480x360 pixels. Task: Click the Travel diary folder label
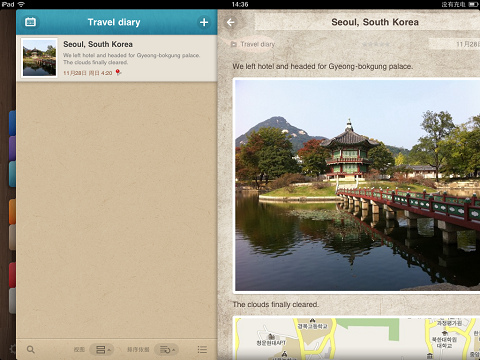point(258,44)
